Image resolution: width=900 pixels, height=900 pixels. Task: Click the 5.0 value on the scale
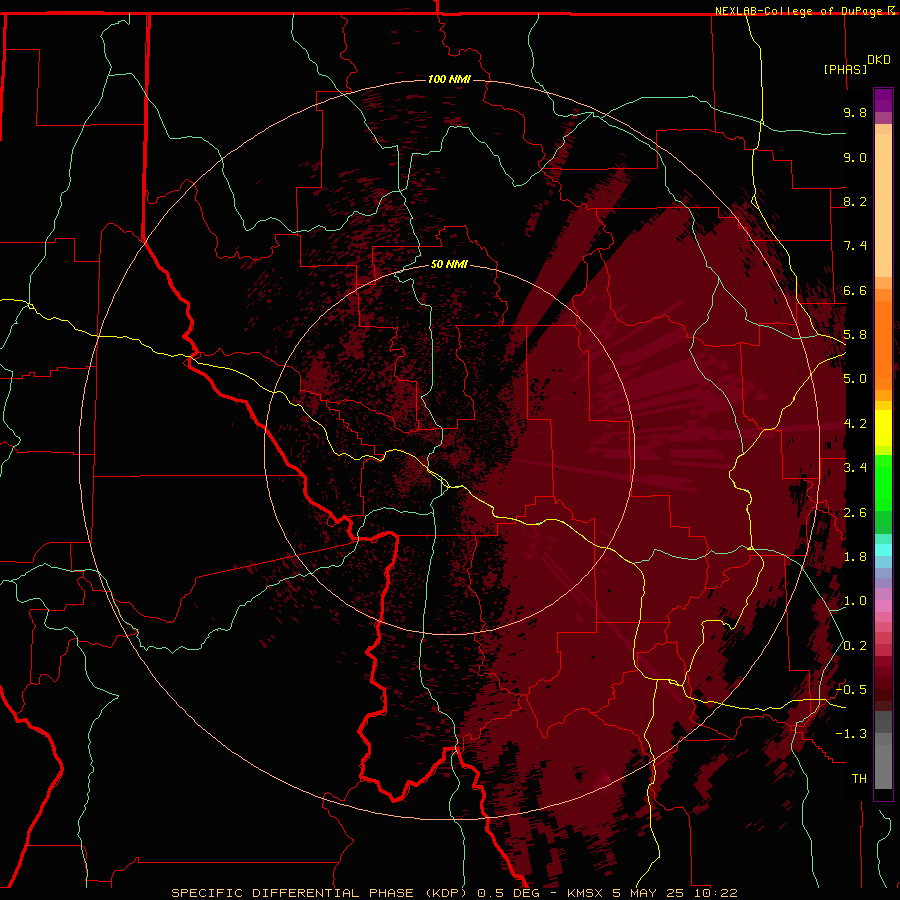click(x=855, y=379)
